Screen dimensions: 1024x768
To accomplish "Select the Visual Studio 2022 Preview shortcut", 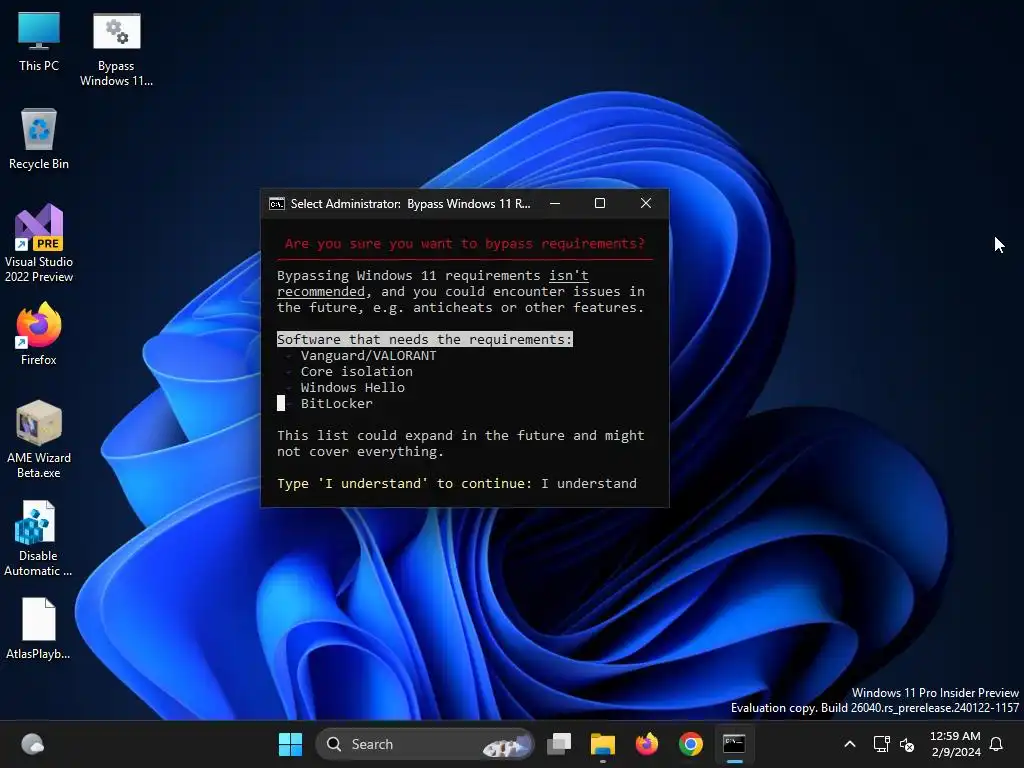I will 39,244.
